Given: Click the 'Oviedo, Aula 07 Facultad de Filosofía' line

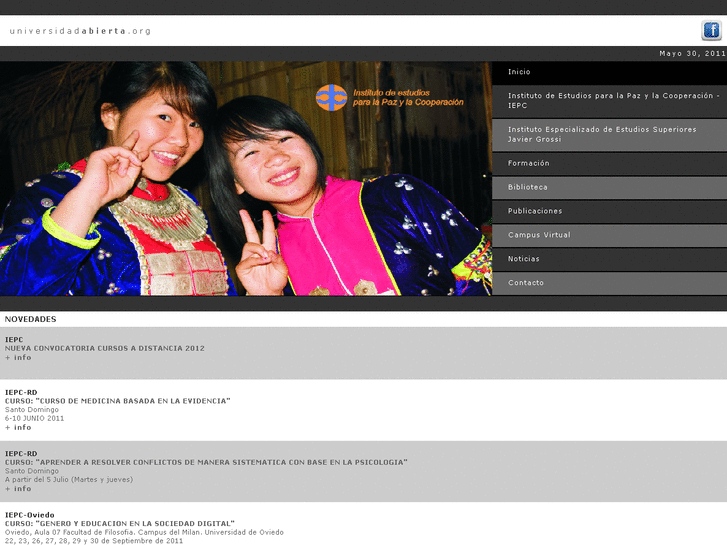Looking at the screenshot, I should click(144, 532).
